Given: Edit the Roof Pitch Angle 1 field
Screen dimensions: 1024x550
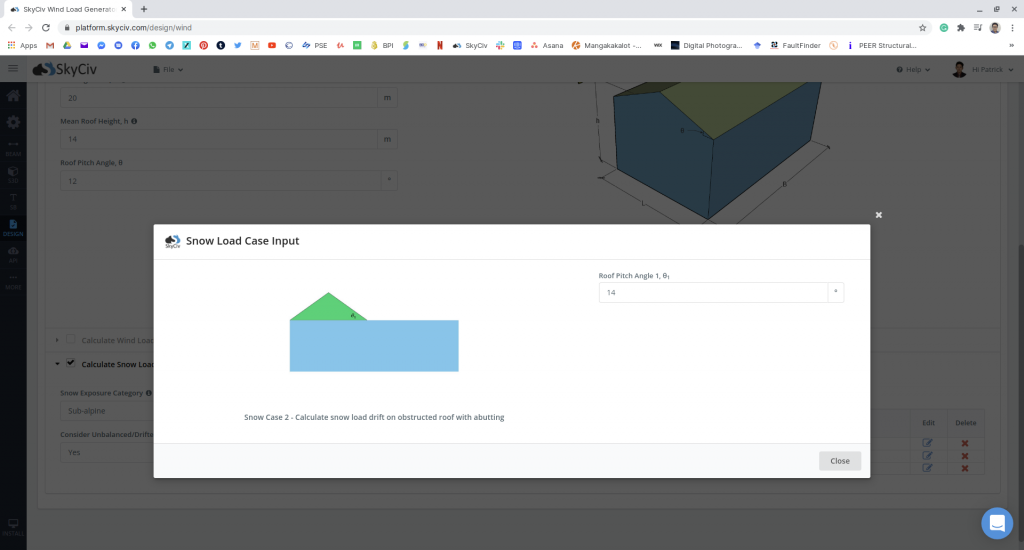Looking at the screenshot, I should point(713,293).
